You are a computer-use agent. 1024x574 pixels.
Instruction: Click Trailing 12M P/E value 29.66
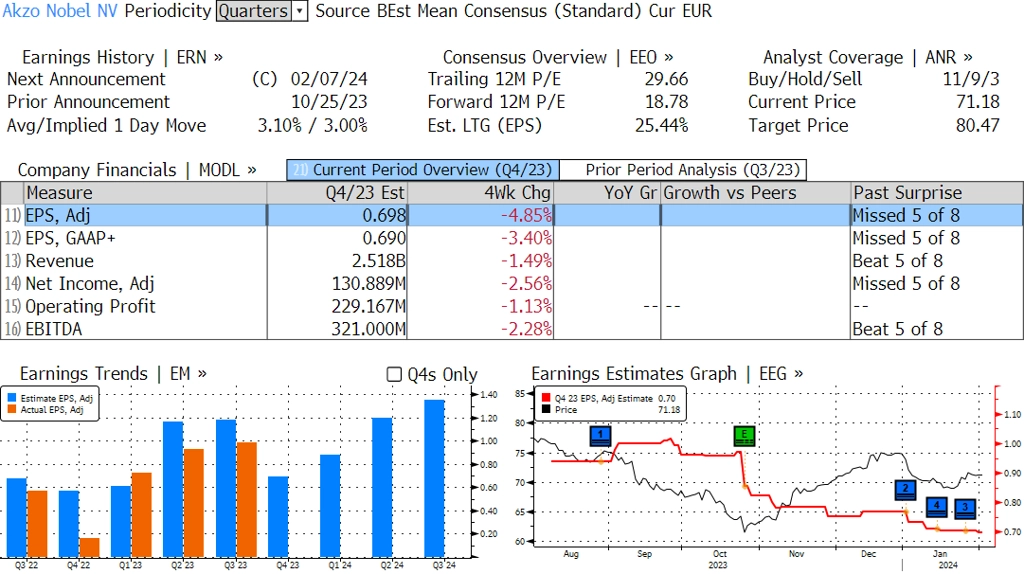(666, 79)
